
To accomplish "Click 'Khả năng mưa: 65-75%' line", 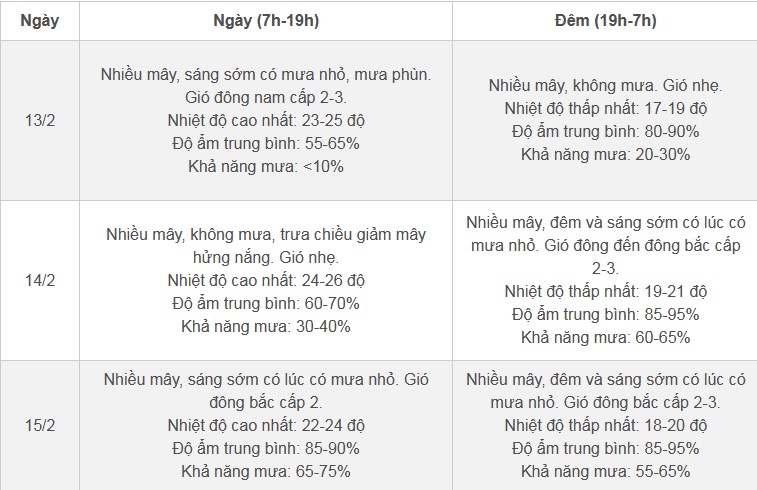I will click(x=265, y=471).
